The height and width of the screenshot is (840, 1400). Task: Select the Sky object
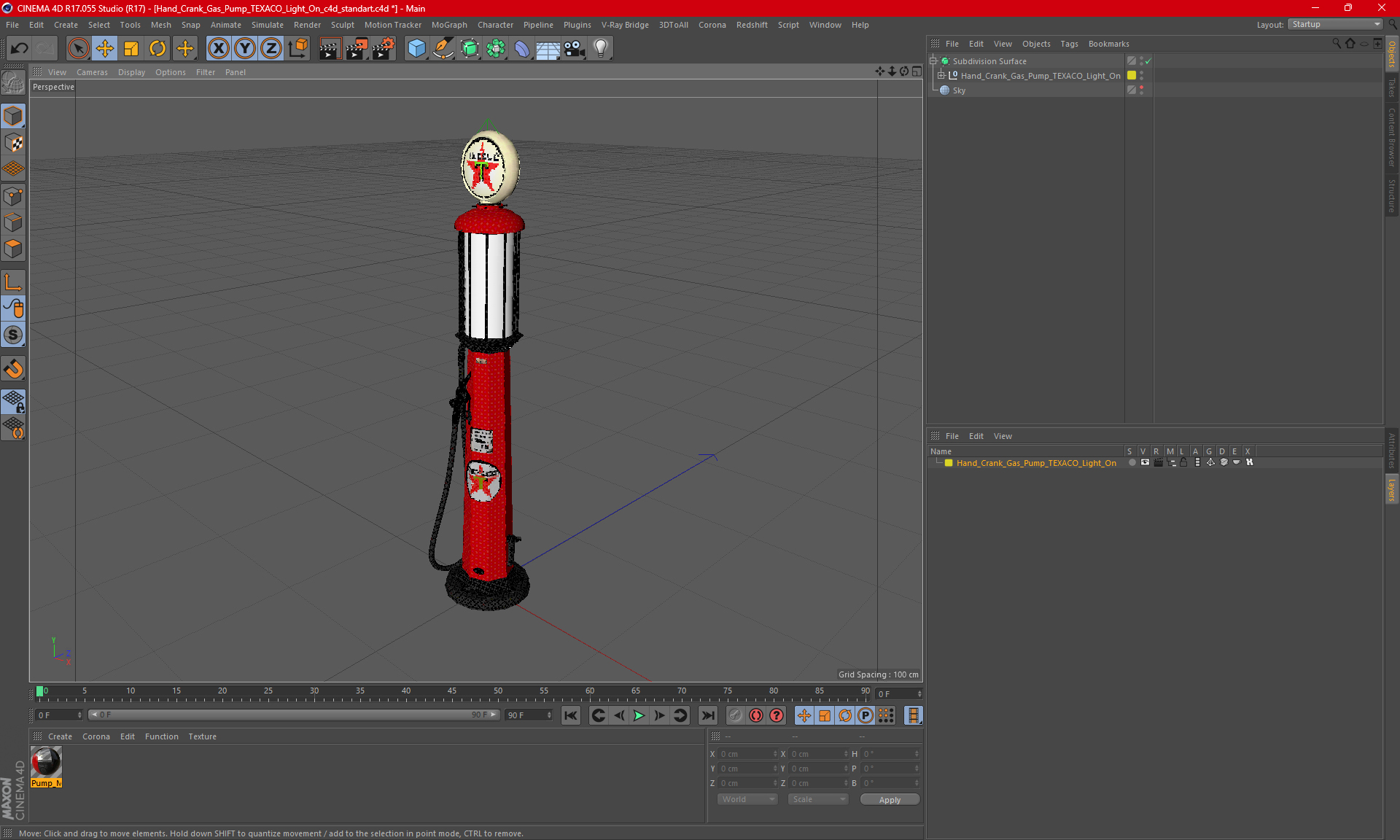click(959, 90)
